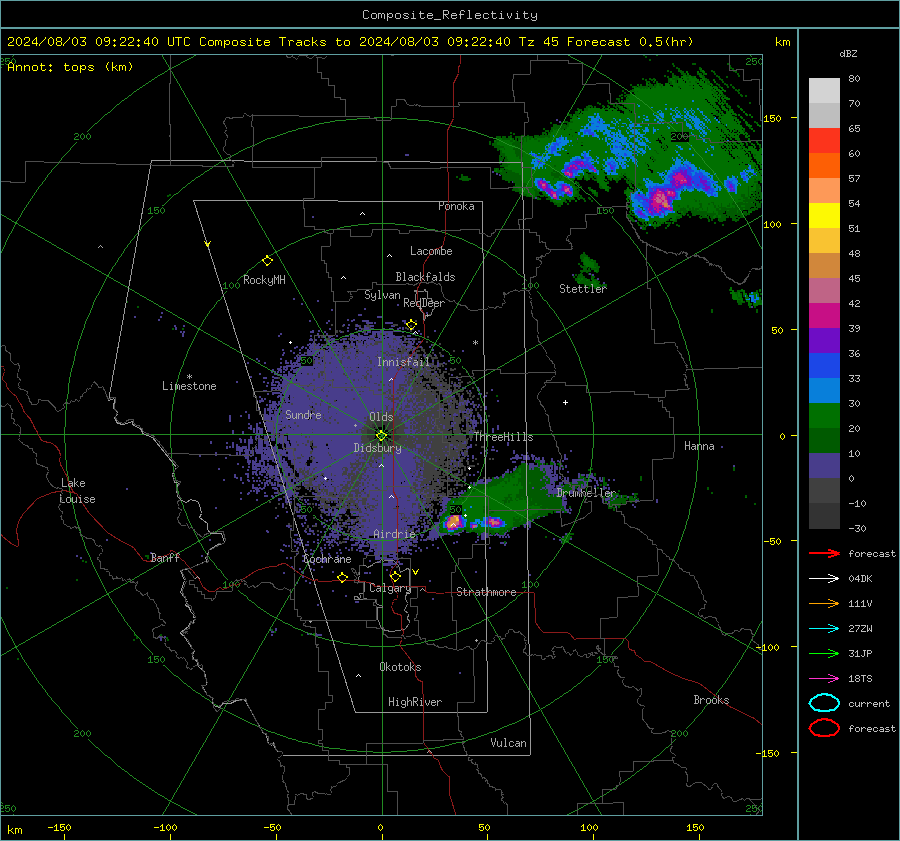Click the red forecast ellipse legend icon
900x841 pixels.
824,728
